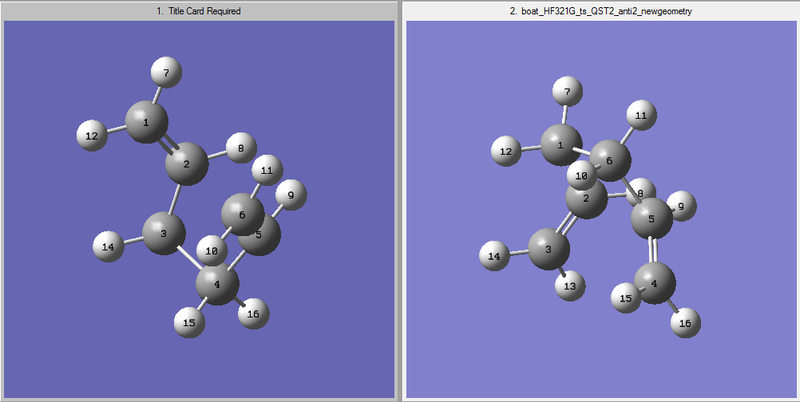Pick hydrogen atom 15 in left panel
Screen dimensions: 800x402
(x=189, y=323)
